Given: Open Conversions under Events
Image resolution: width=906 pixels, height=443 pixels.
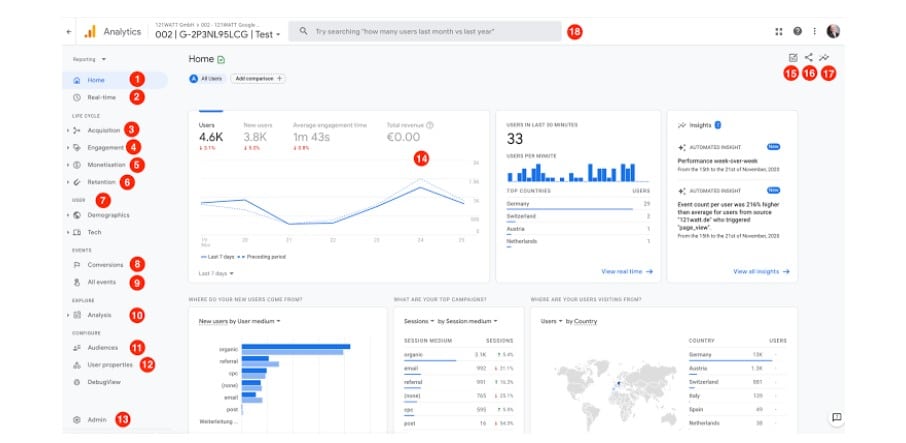Looking at the screenshot, I should [104, 265].
